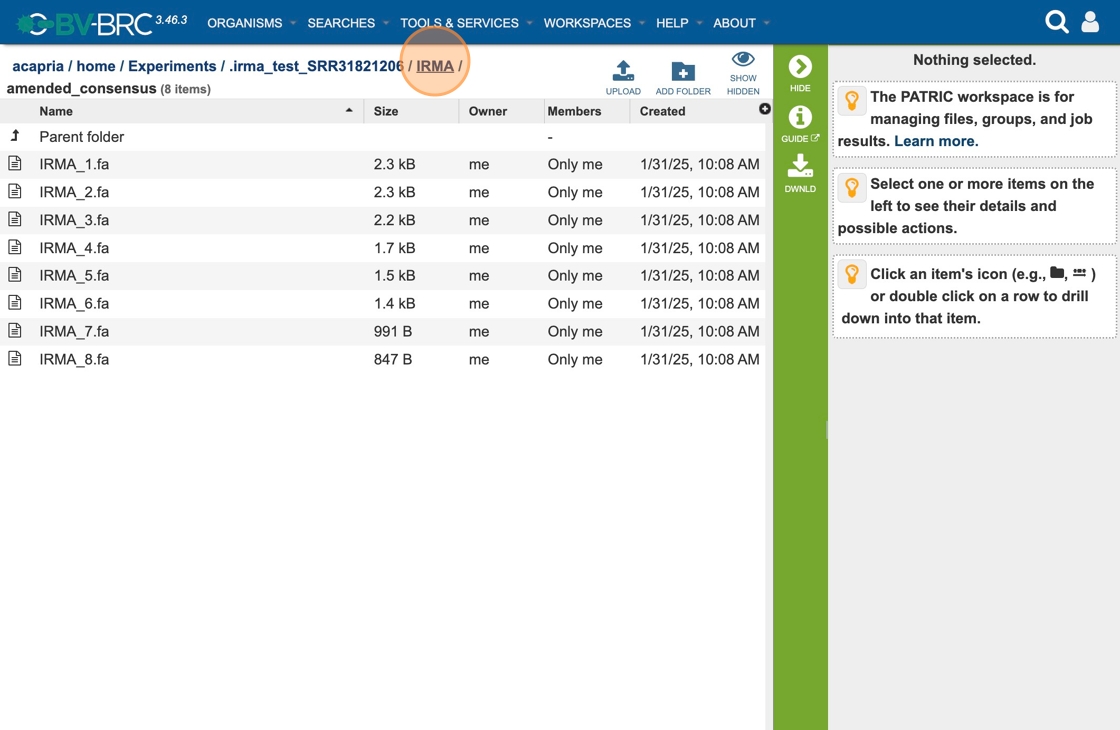Select the IRMA_4.fa file name
1120x730 pixels.
coord(74,247)
